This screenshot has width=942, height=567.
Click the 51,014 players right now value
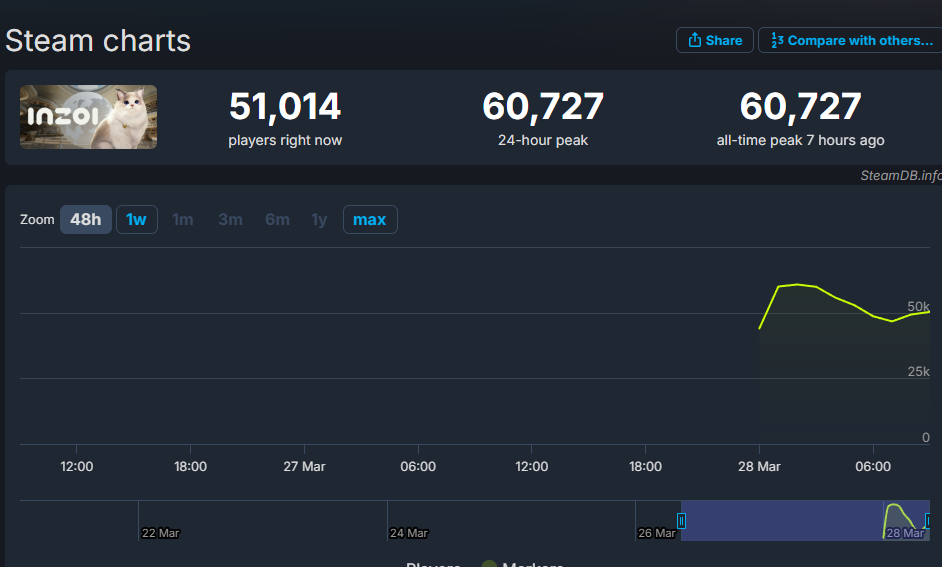click(285, 106)
